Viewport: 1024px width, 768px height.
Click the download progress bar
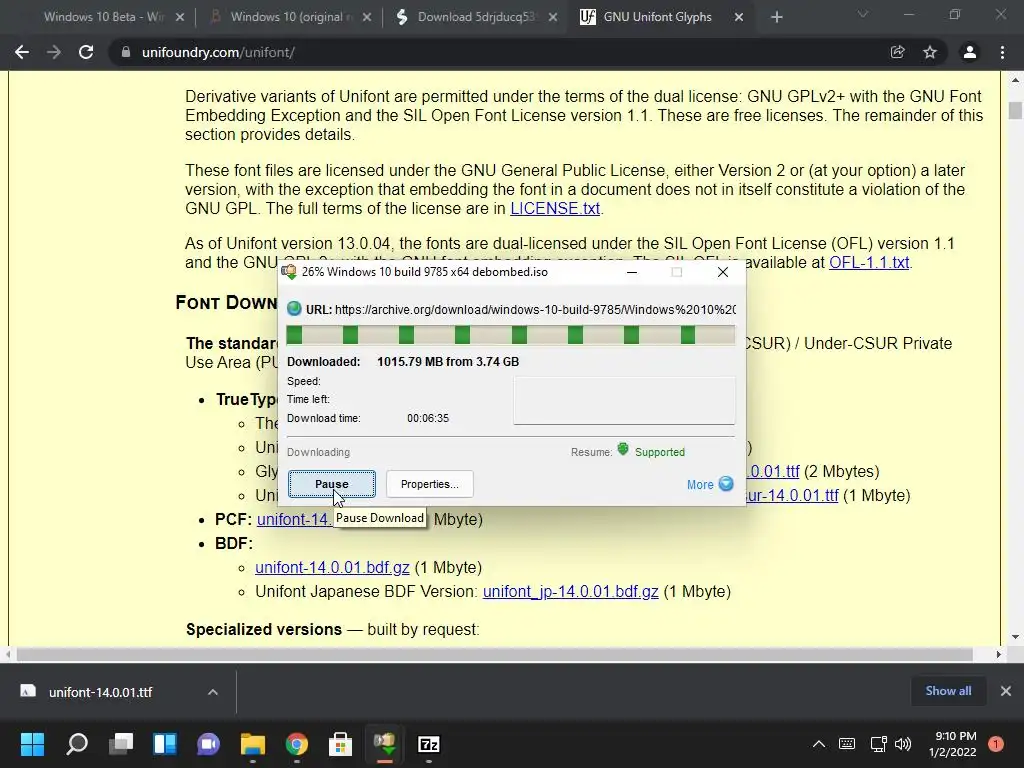pyautogui.click(x=511, y=335)
